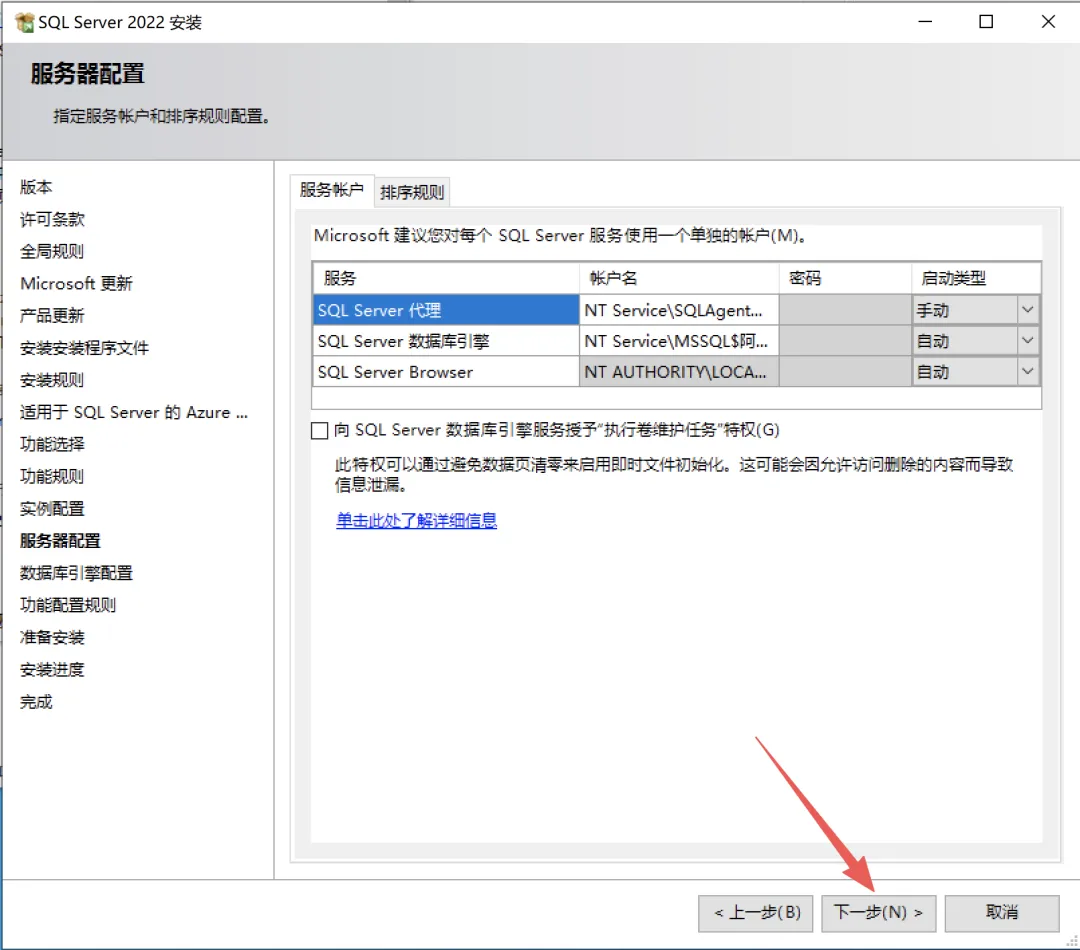Screen dimensions: 1080x950
Task: Click 安装进度 step in sidebar
Action: click(x=52, y=669)
